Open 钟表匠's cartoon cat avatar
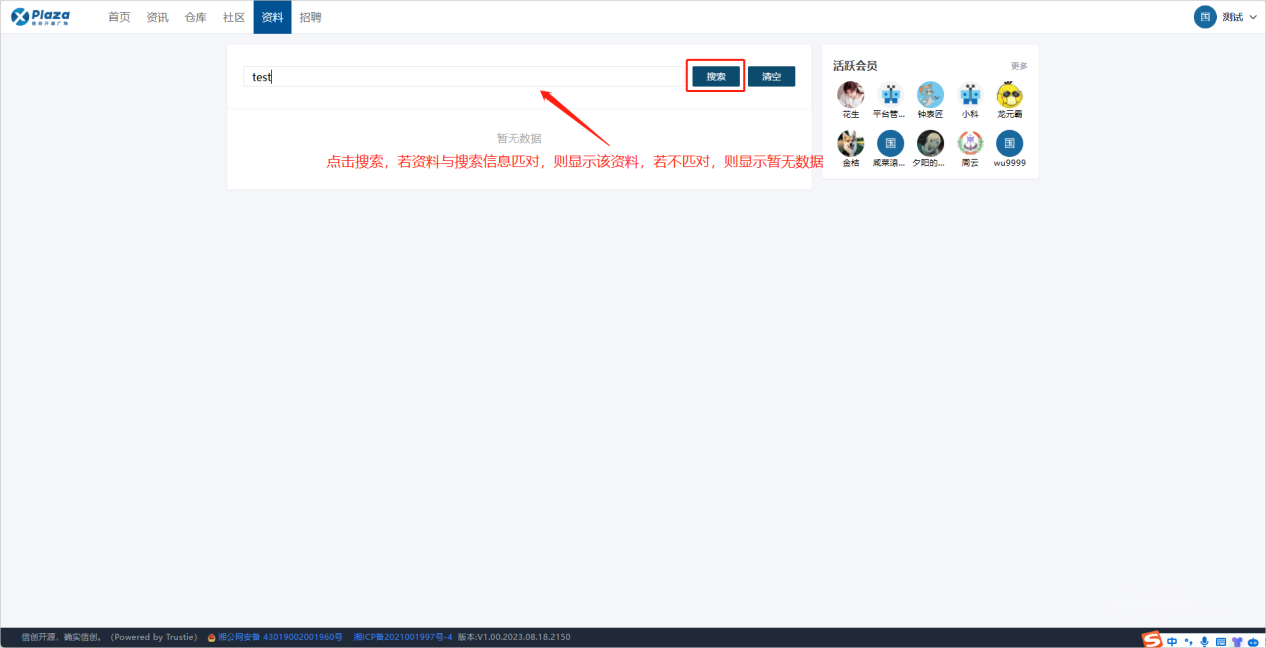1266x648 pixels. [930, 95]
